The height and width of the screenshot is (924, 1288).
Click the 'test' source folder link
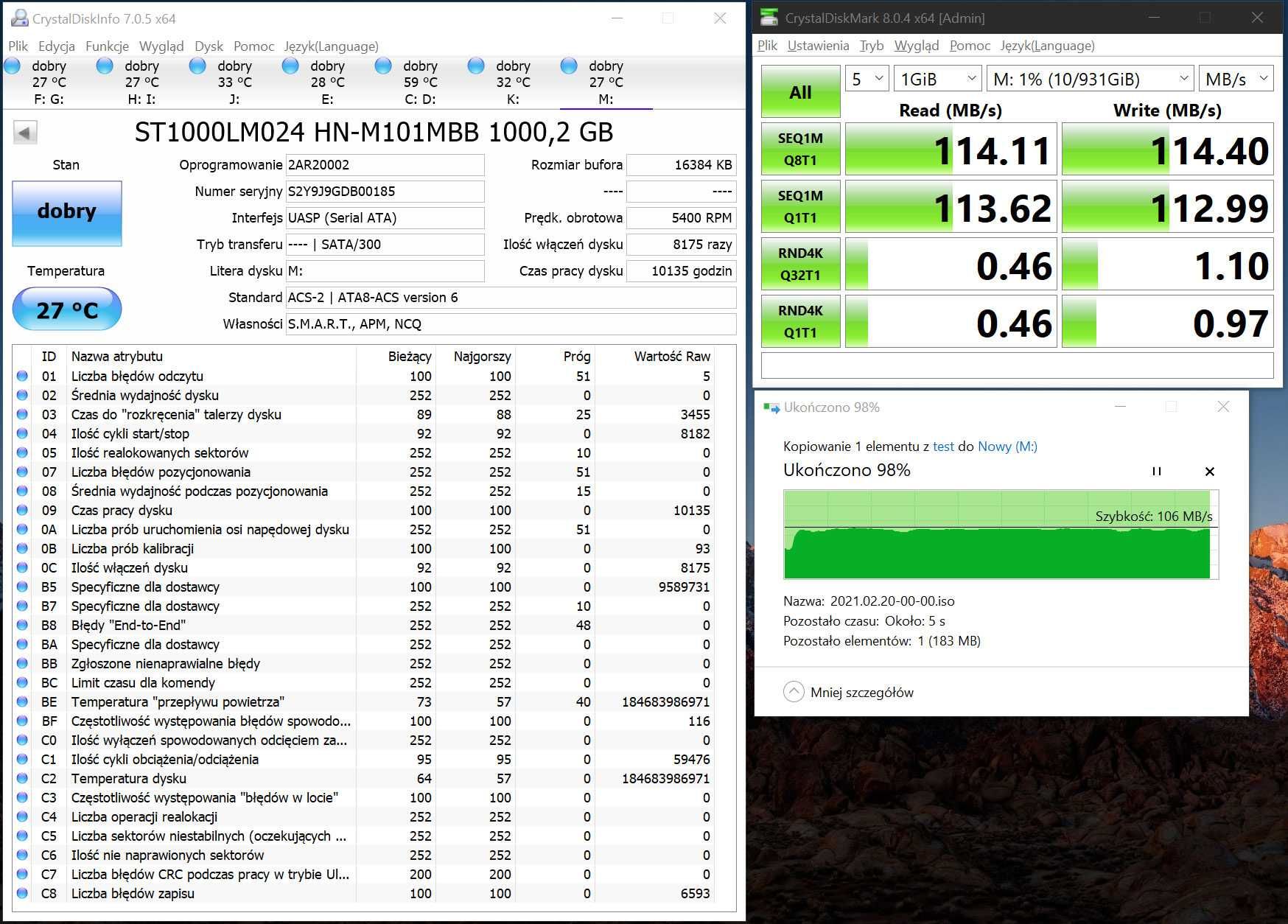(x=944, y=446)
